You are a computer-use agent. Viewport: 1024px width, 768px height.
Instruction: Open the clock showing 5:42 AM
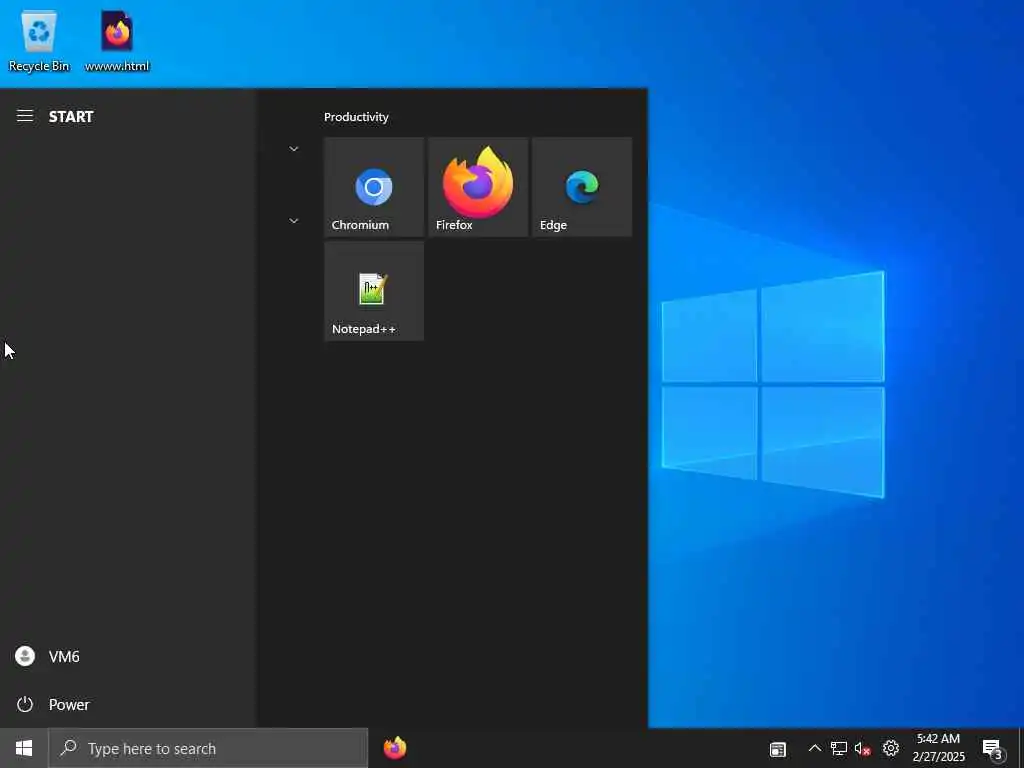pyautogui.click(x=938, y=748)
